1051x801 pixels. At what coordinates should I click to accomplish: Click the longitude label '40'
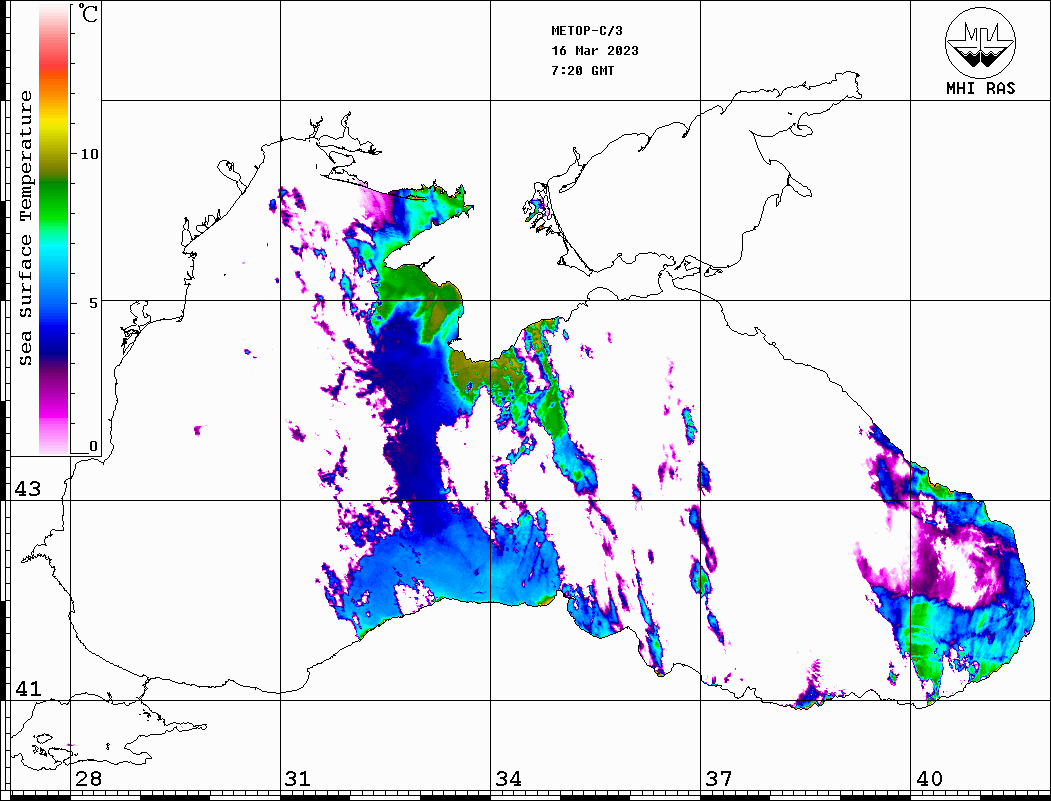click(x=929, y=778)
